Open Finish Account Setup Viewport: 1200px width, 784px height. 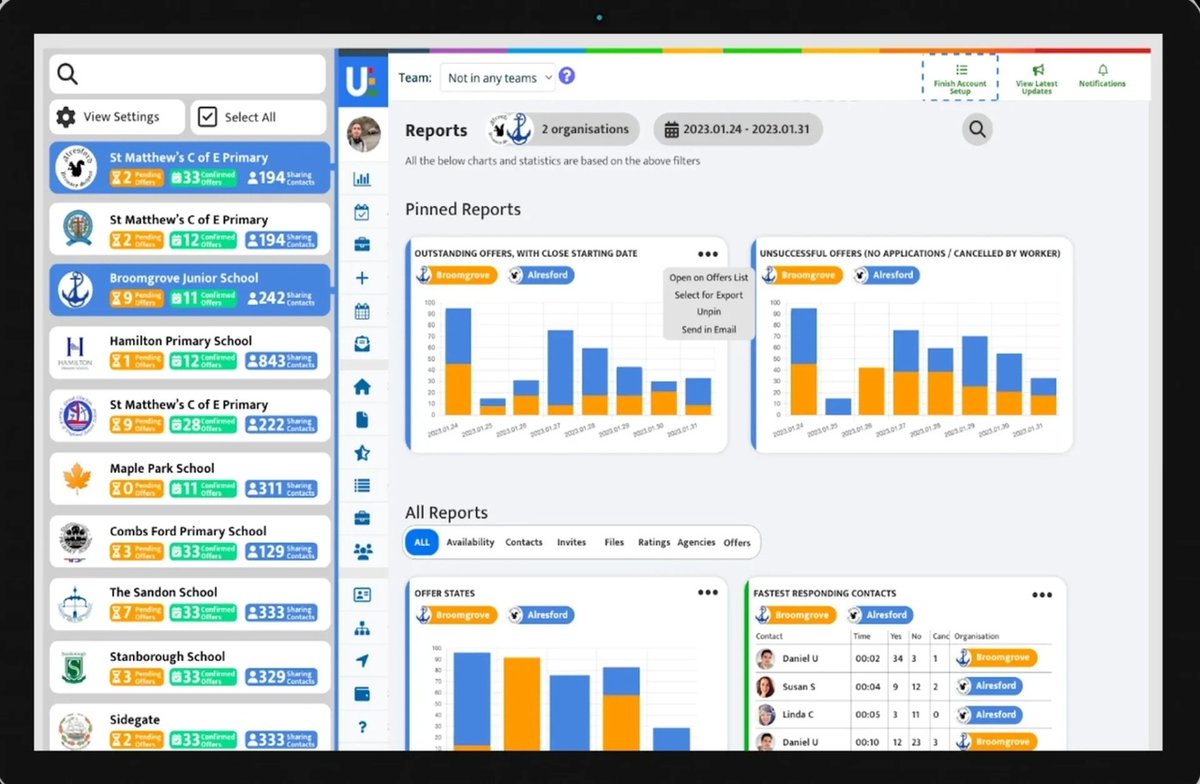click(960, 78)
